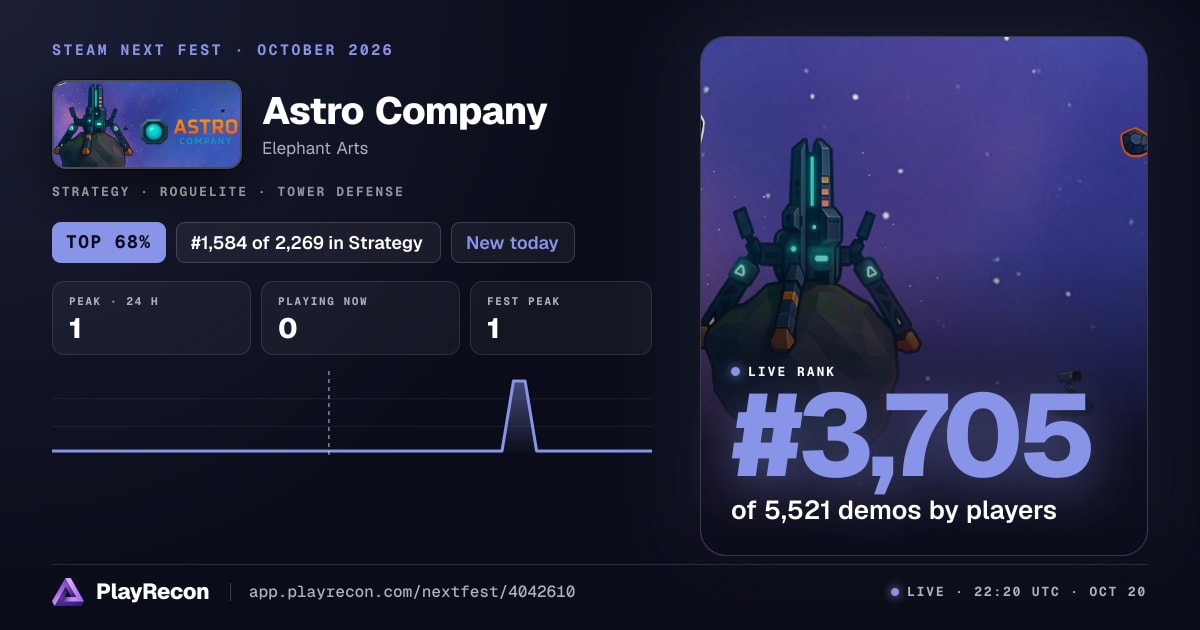Click the New today badge
This screenshot has width=1200, height=630.
pos(513,242)
